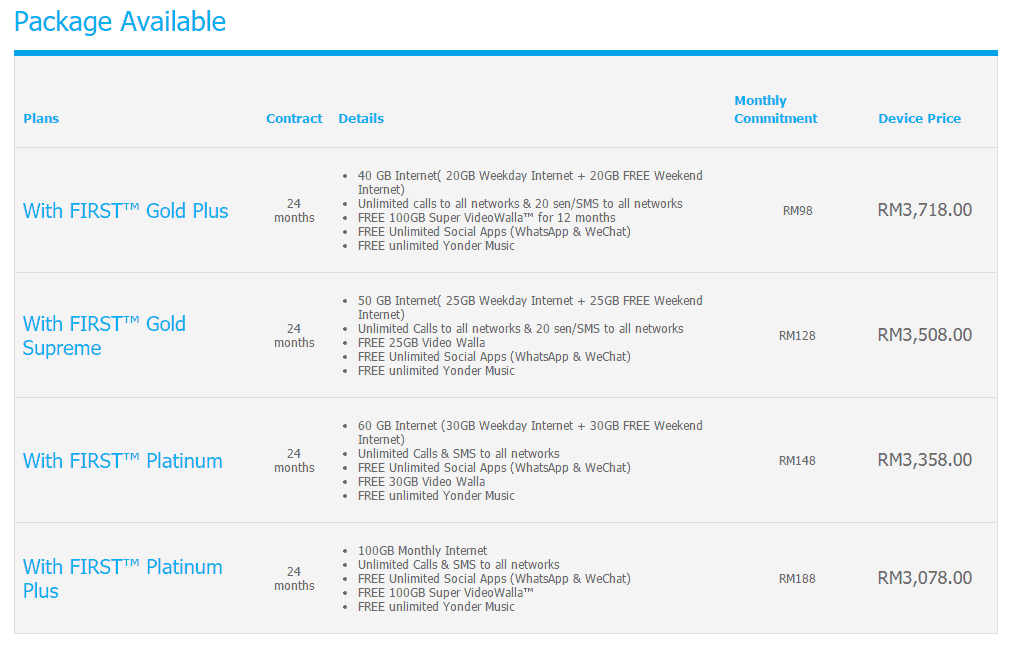Screen dimensions: 1011x648
Task: Click the Contract column header
Action: (x=294, y=119)
